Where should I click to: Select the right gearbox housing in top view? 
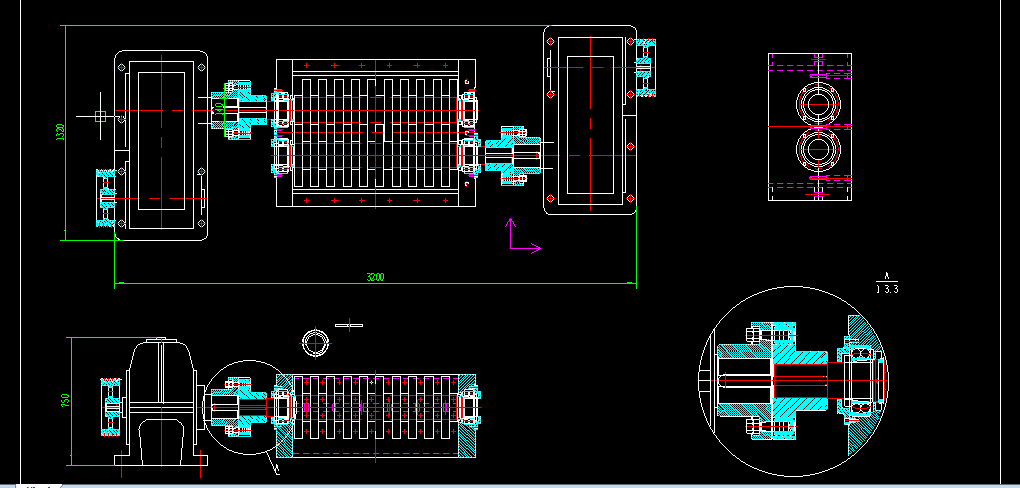coord(590,120)
